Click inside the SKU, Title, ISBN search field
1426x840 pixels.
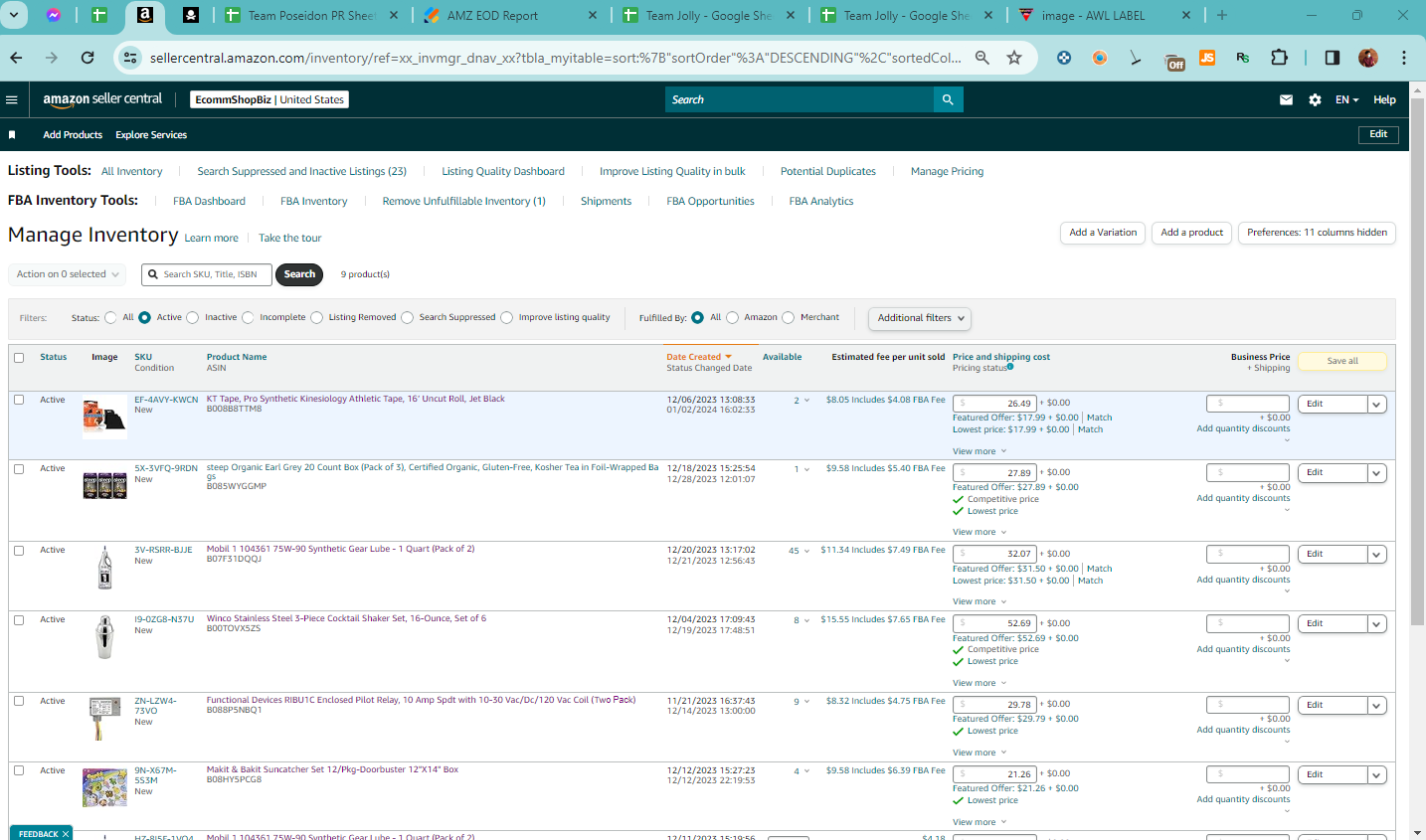[x=207, y=274]
